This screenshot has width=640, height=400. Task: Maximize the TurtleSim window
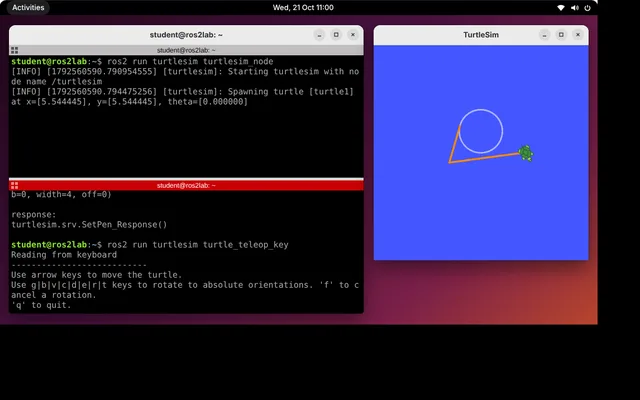point(561,35)
